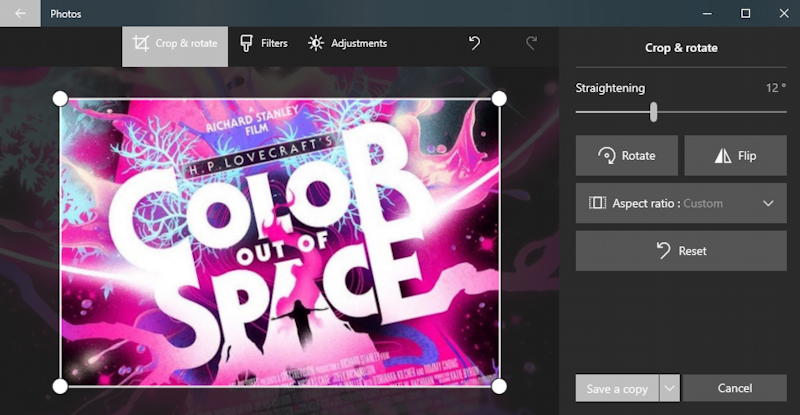The image size is (800, 415).
Task: Minimize the Photos window
Action: (707, 13)
